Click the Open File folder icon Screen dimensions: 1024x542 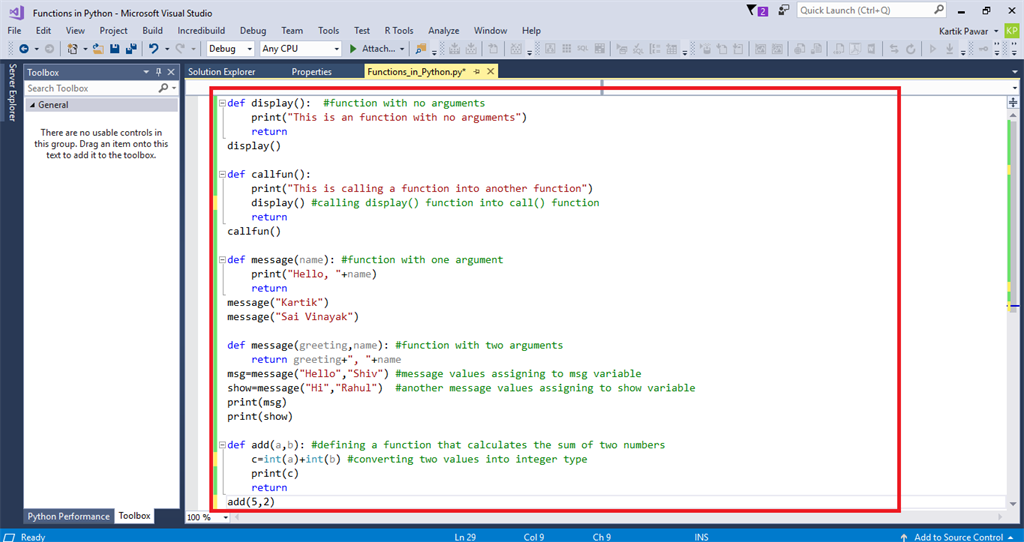point(99,48)
